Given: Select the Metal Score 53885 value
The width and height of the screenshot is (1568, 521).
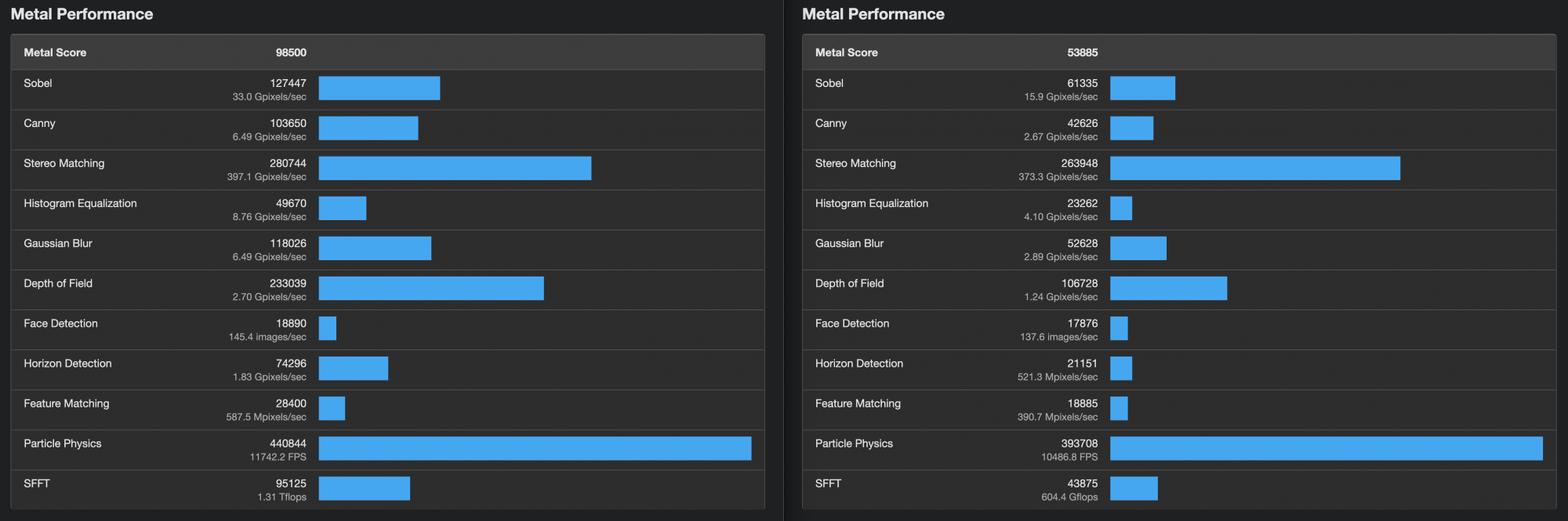Looking at the screenshot, I should 1082,52.
